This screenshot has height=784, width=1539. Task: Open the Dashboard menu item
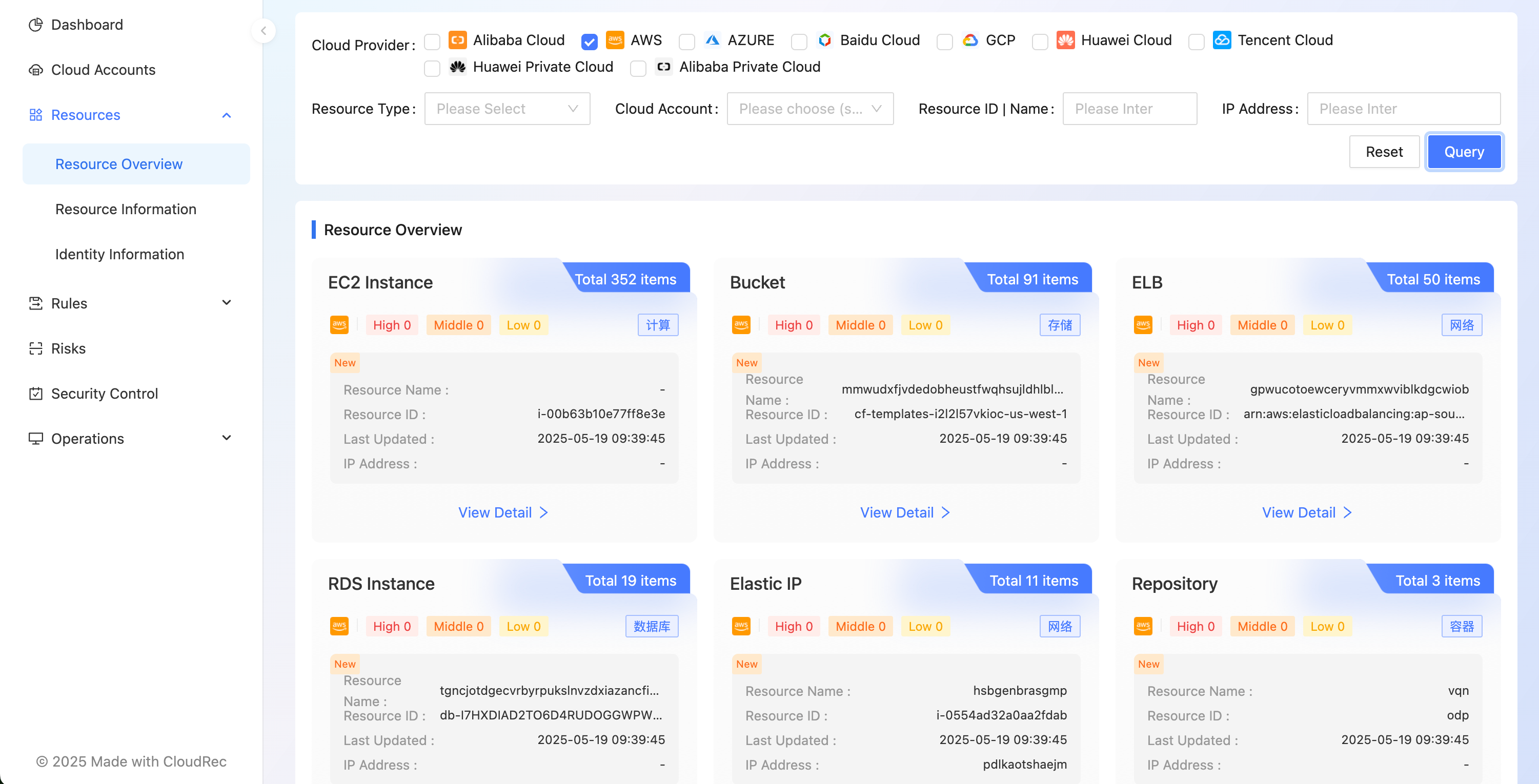pyautogui.click(x=136, y=25)
